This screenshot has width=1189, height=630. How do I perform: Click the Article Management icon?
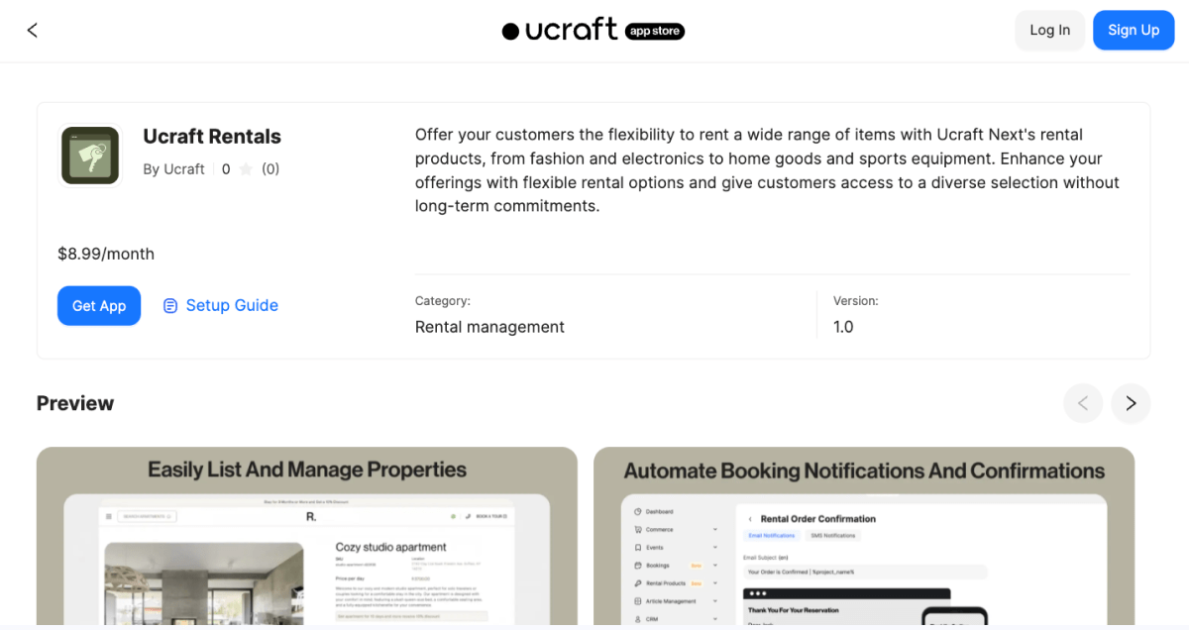[x=637, y=601]
